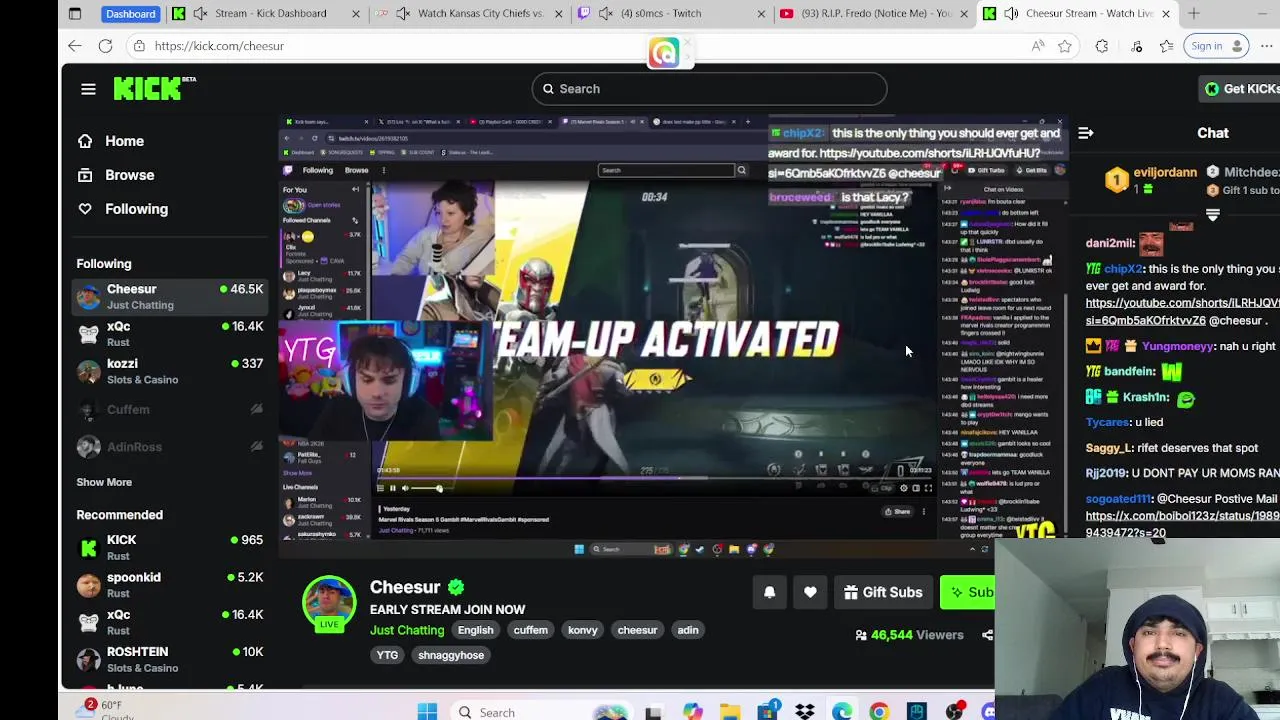This screenshot has width=1280, height=720.
Task: Unmute the s0mcs Twitch tab speaker icon
Action: click(606, 13)
